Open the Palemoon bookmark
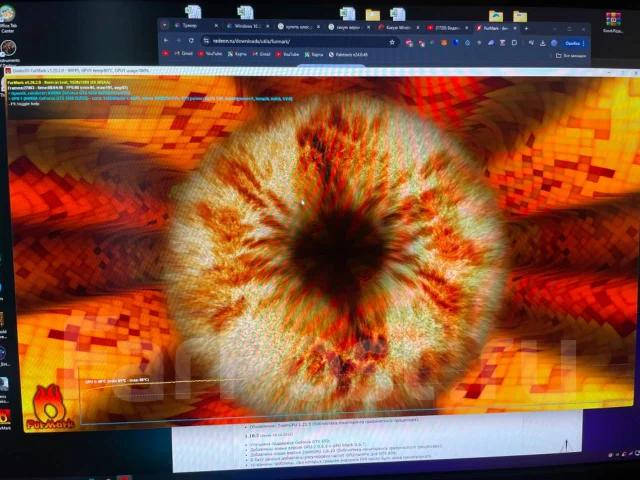 [x=348, y=54]
